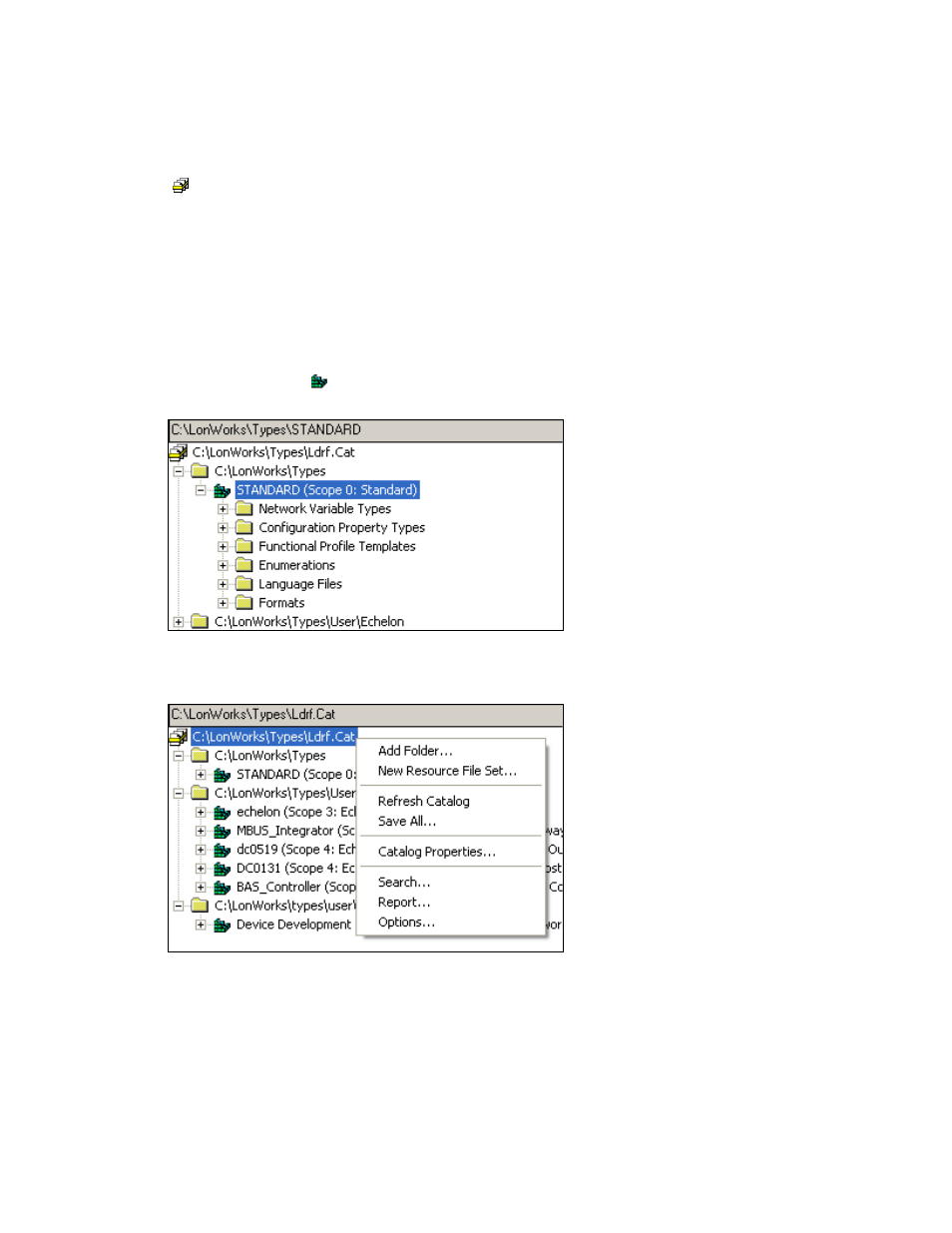Click the Language Files folder icon
The height and width of the screenshot is (1233, 952).
[x=243, y=585]
